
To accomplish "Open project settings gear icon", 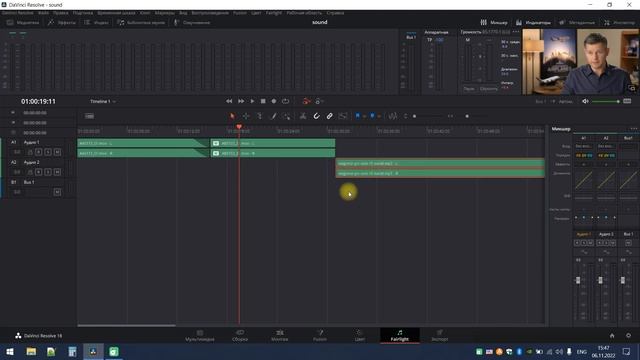I will pos(629,336).
